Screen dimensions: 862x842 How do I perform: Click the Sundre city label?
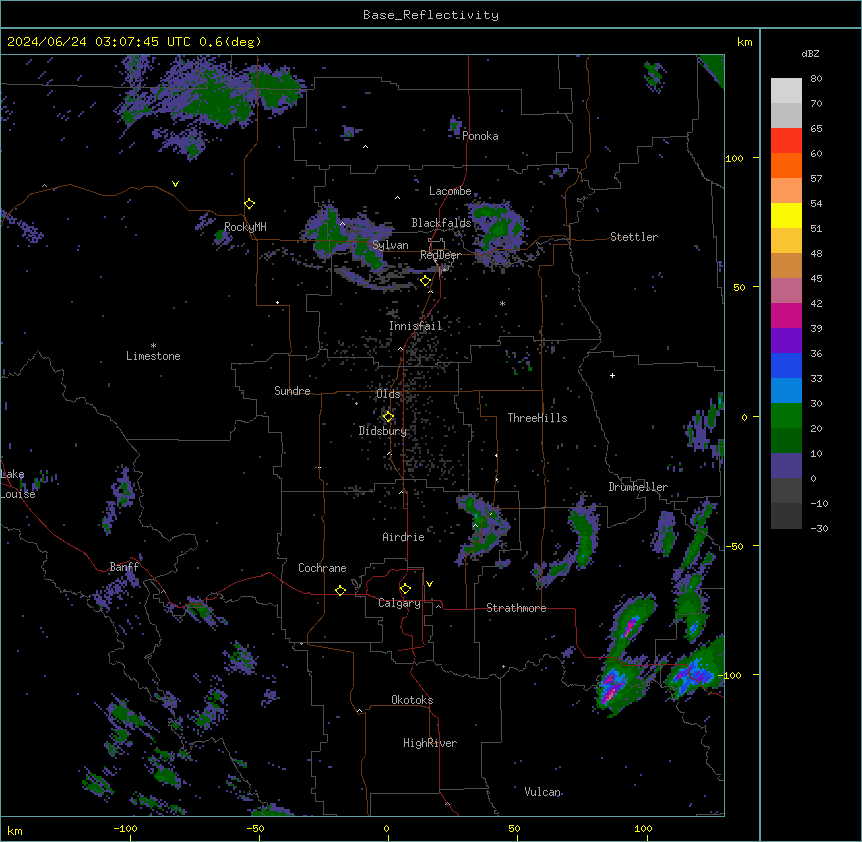[x=292, y=391]
